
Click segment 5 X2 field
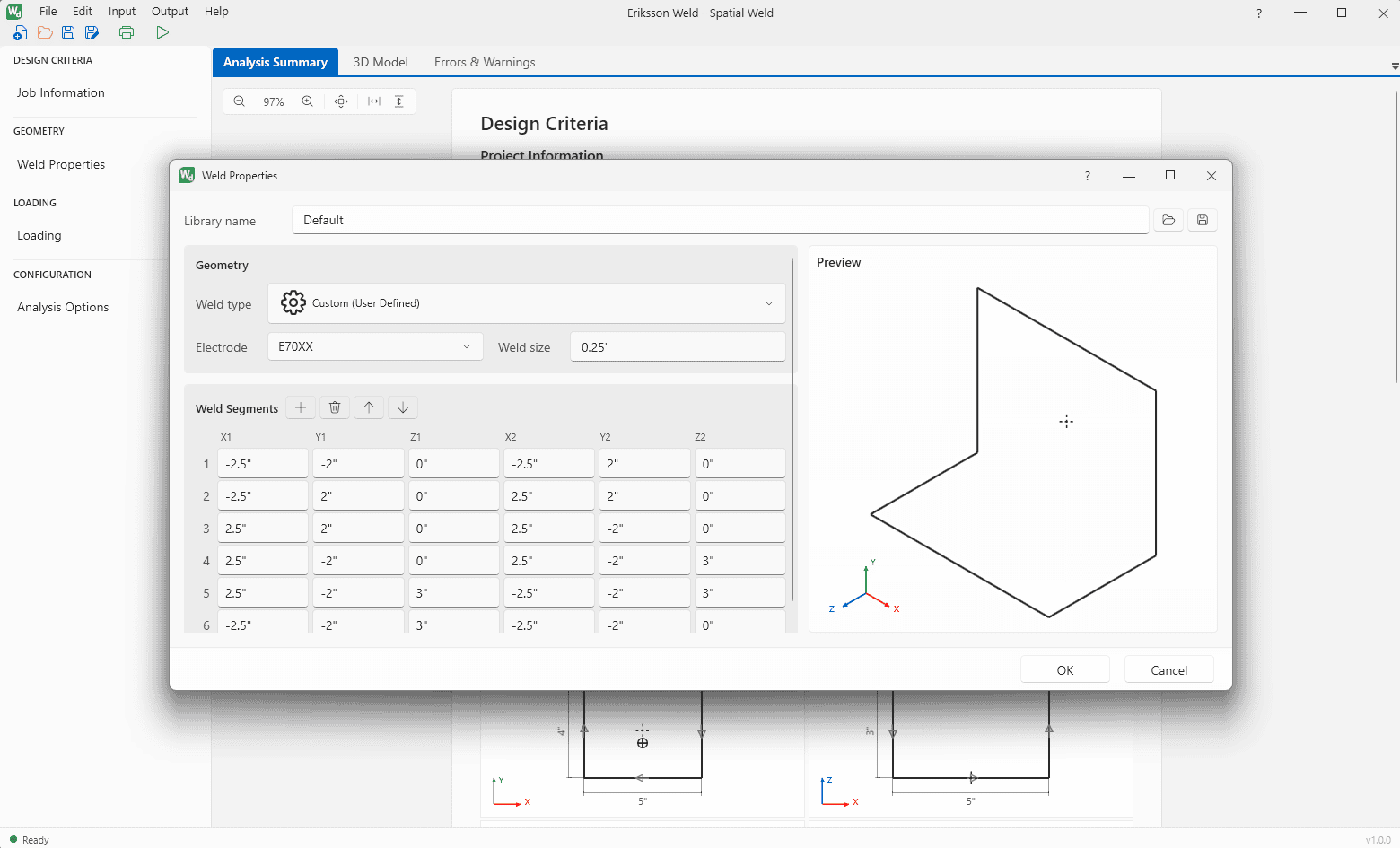549,593
